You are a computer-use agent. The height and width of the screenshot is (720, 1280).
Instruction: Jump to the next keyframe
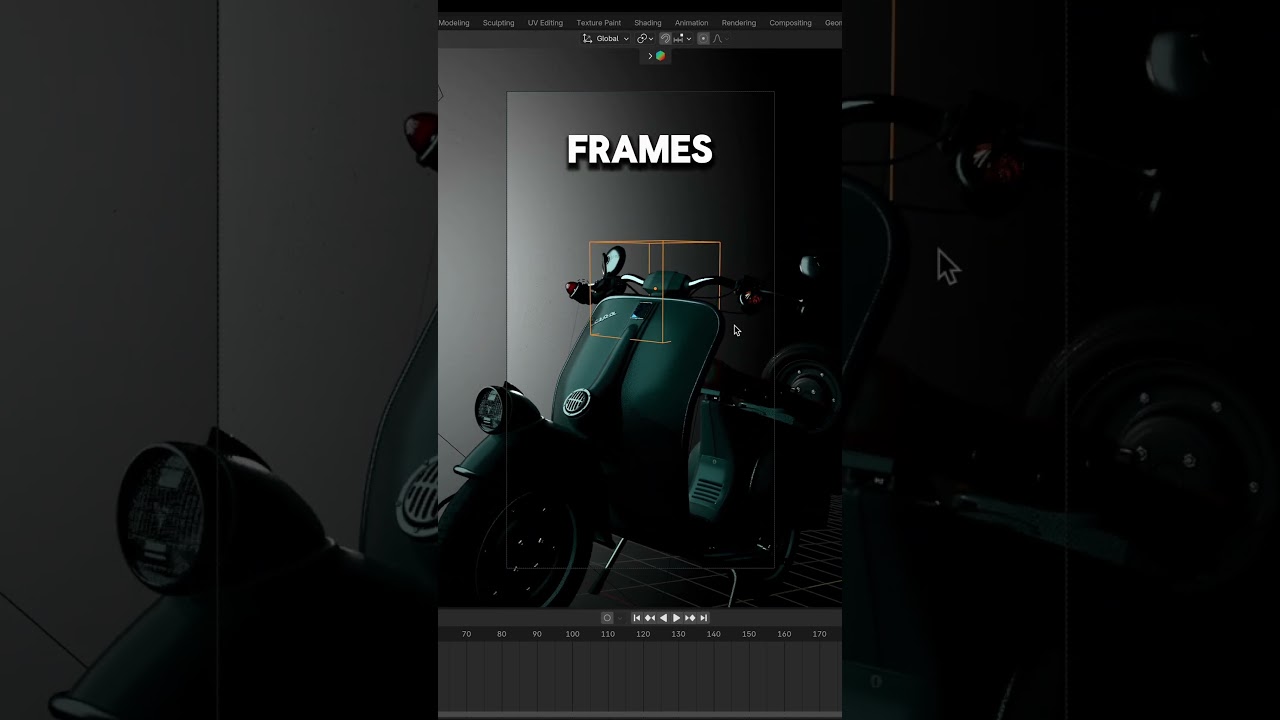point(690,618)
